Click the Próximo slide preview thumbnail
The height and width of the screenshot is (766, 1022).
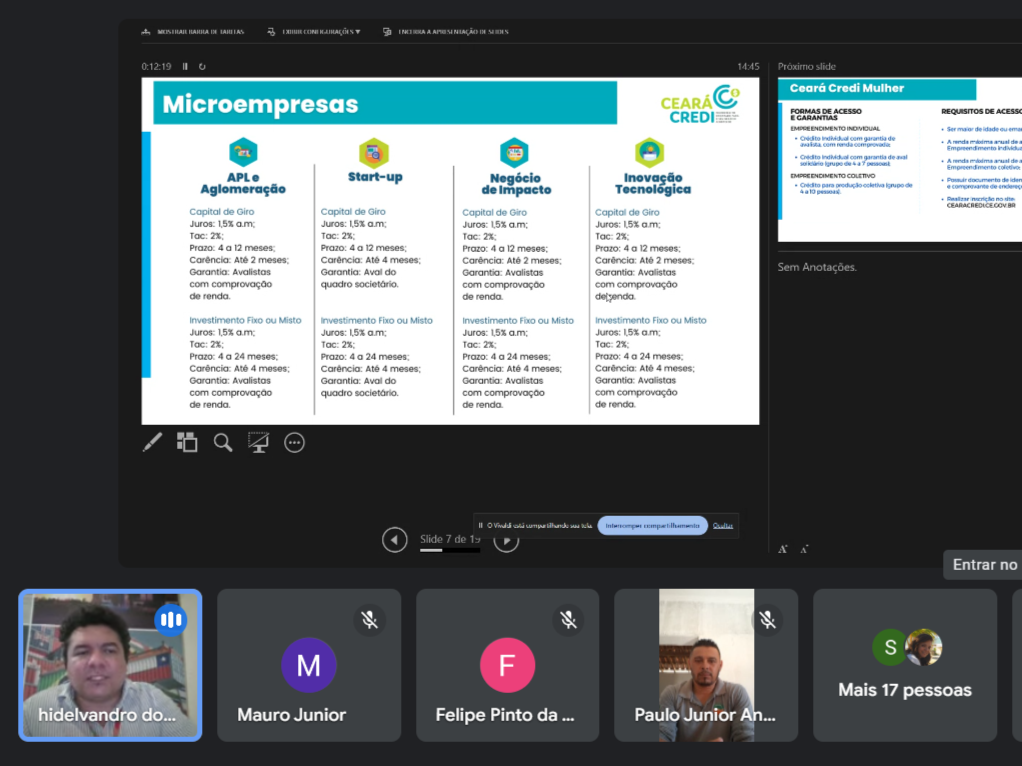[x=900, y=160]
